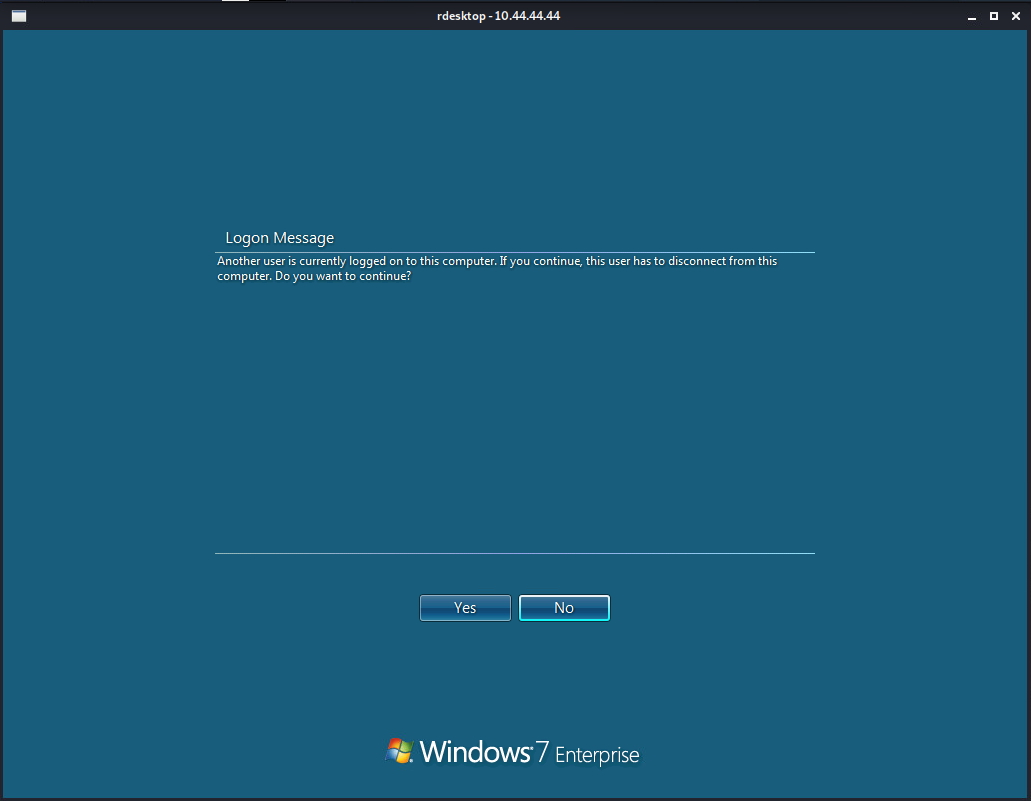This screenshot has width=1031, height=801.
Task: Maximize the rdesktop window
Action: pyautogui.click(x=994, y=16)
